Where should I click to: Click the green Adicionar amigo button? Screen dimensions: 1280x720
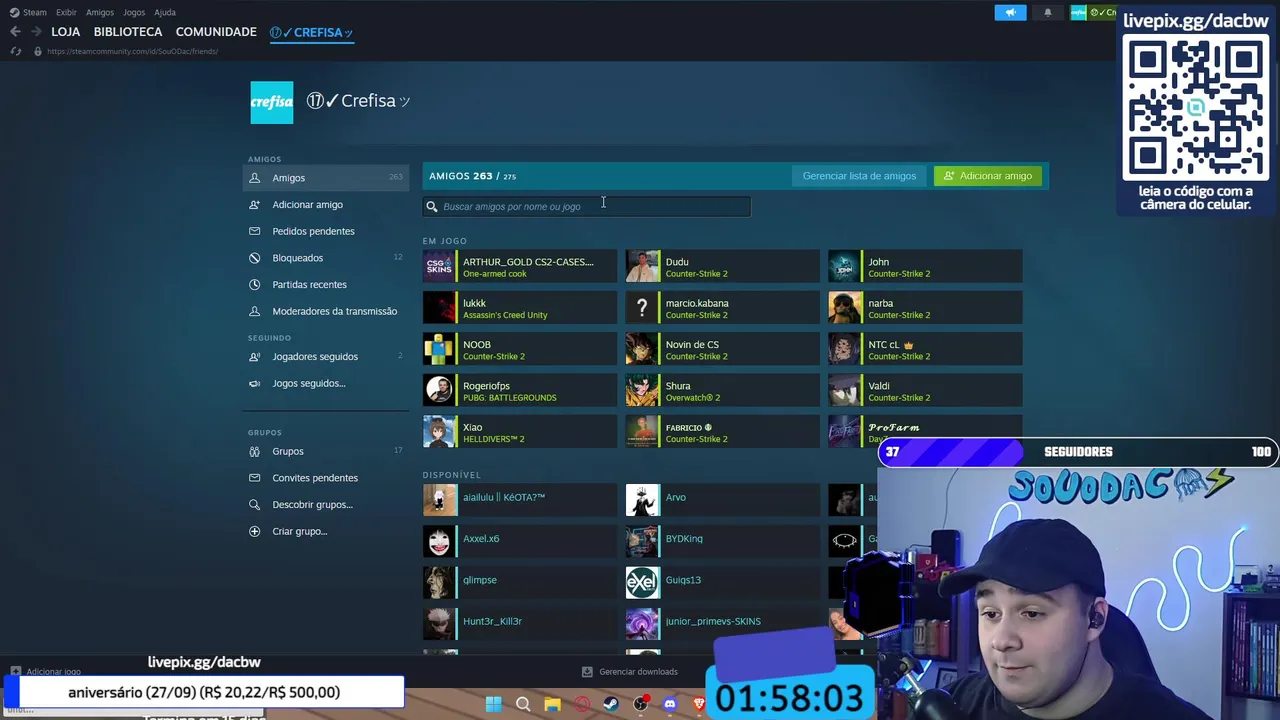(988, 176)
